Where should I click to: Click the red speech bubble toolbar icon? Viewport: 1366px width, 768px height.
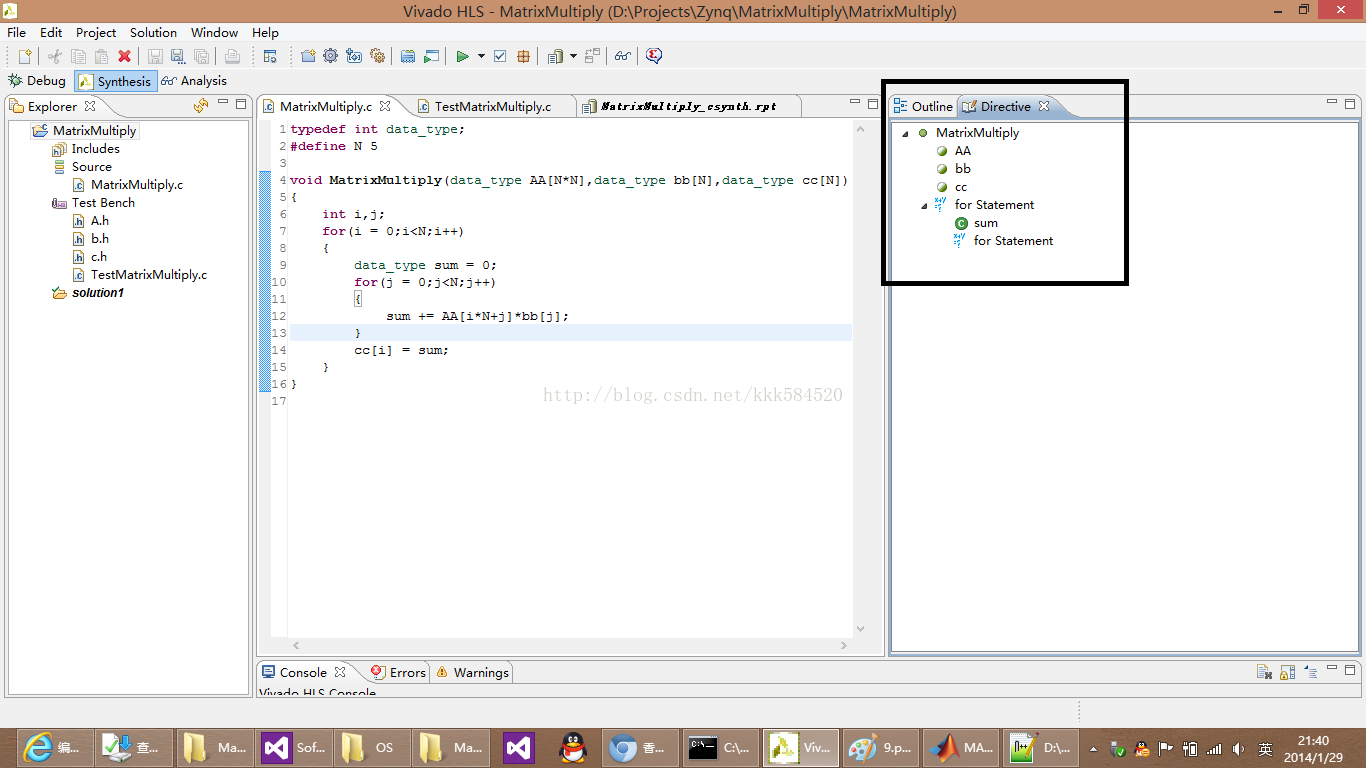click(654, 56)
